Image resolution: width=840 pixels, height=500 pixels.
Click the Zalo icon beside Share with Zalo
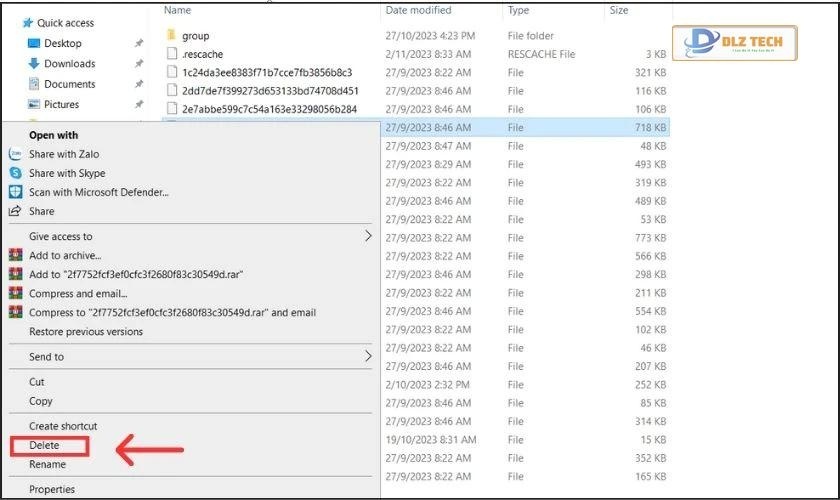pos(16,154)
